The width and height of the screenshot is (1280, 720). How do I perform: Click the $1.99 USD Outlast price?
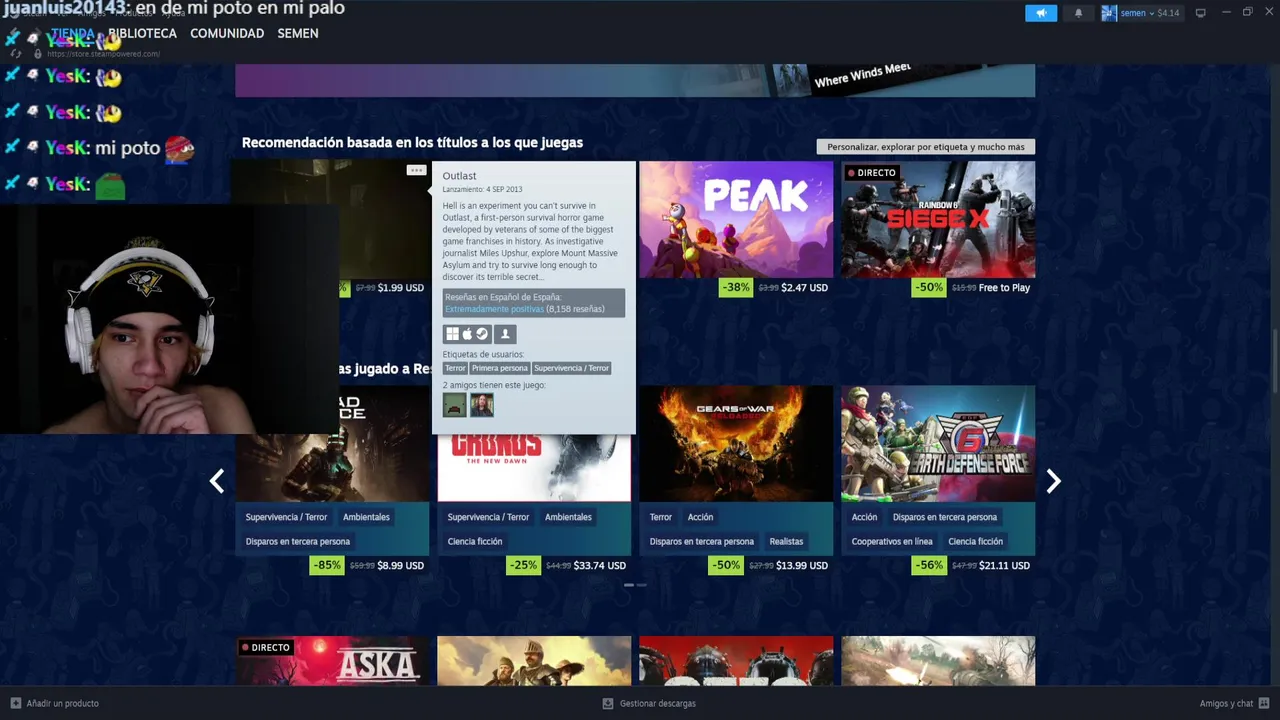[401, 288]
